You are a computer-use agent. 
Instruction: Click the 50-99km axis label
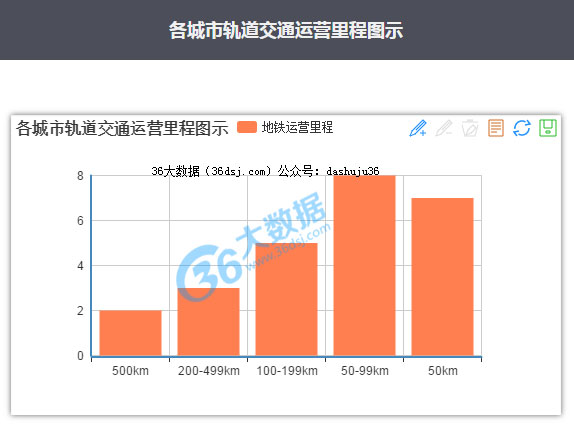click(x=365, y=371)
